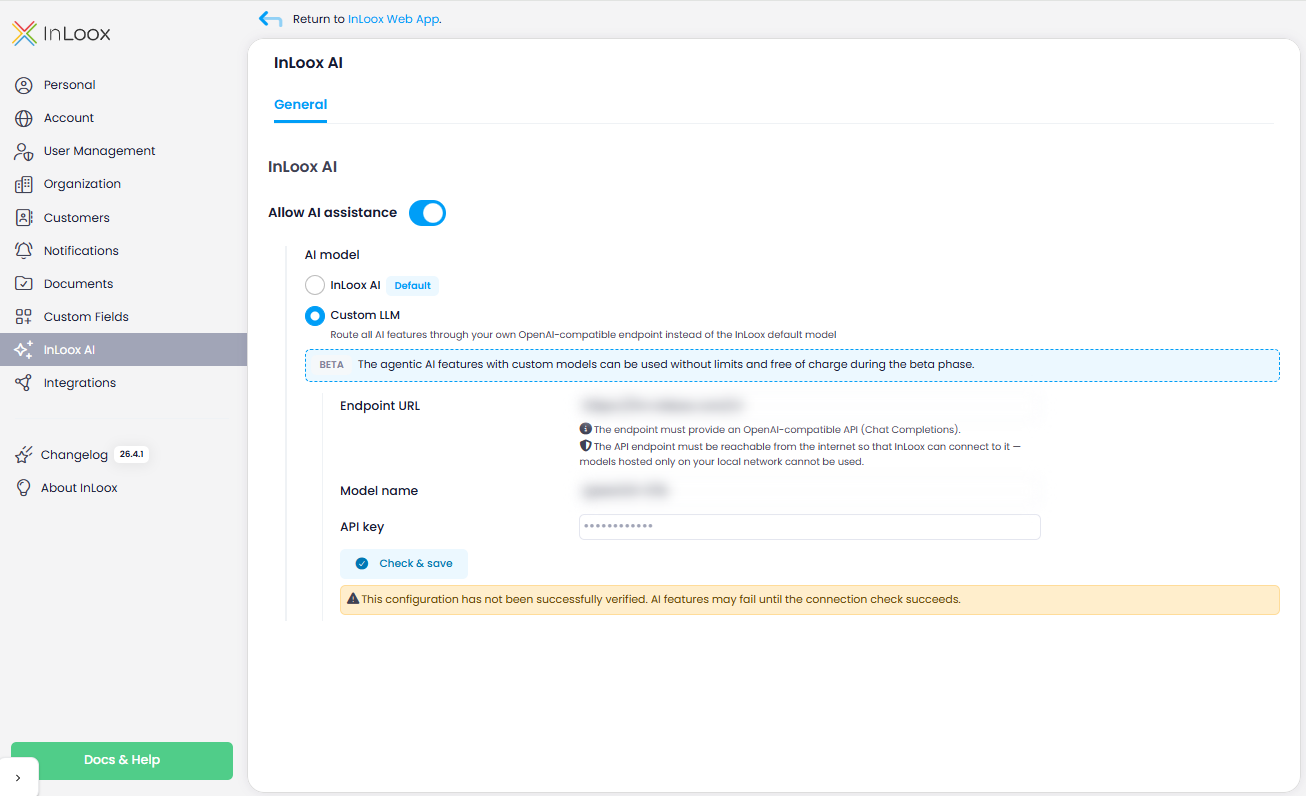Click the Custom LLM description text
1306x796 pixels.
tap(583, 334)
